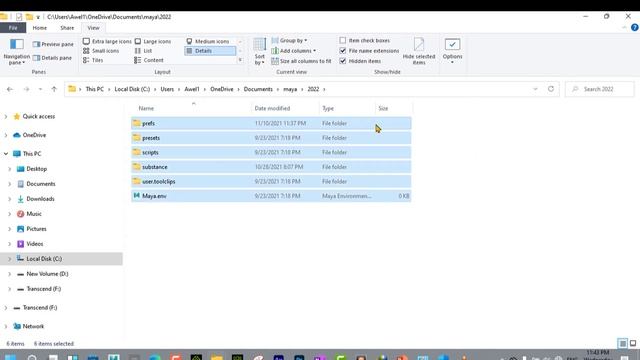Viewport: 640px width, 360px height.
Task: Switch to details view in status bar
Action: pos(622,343)
